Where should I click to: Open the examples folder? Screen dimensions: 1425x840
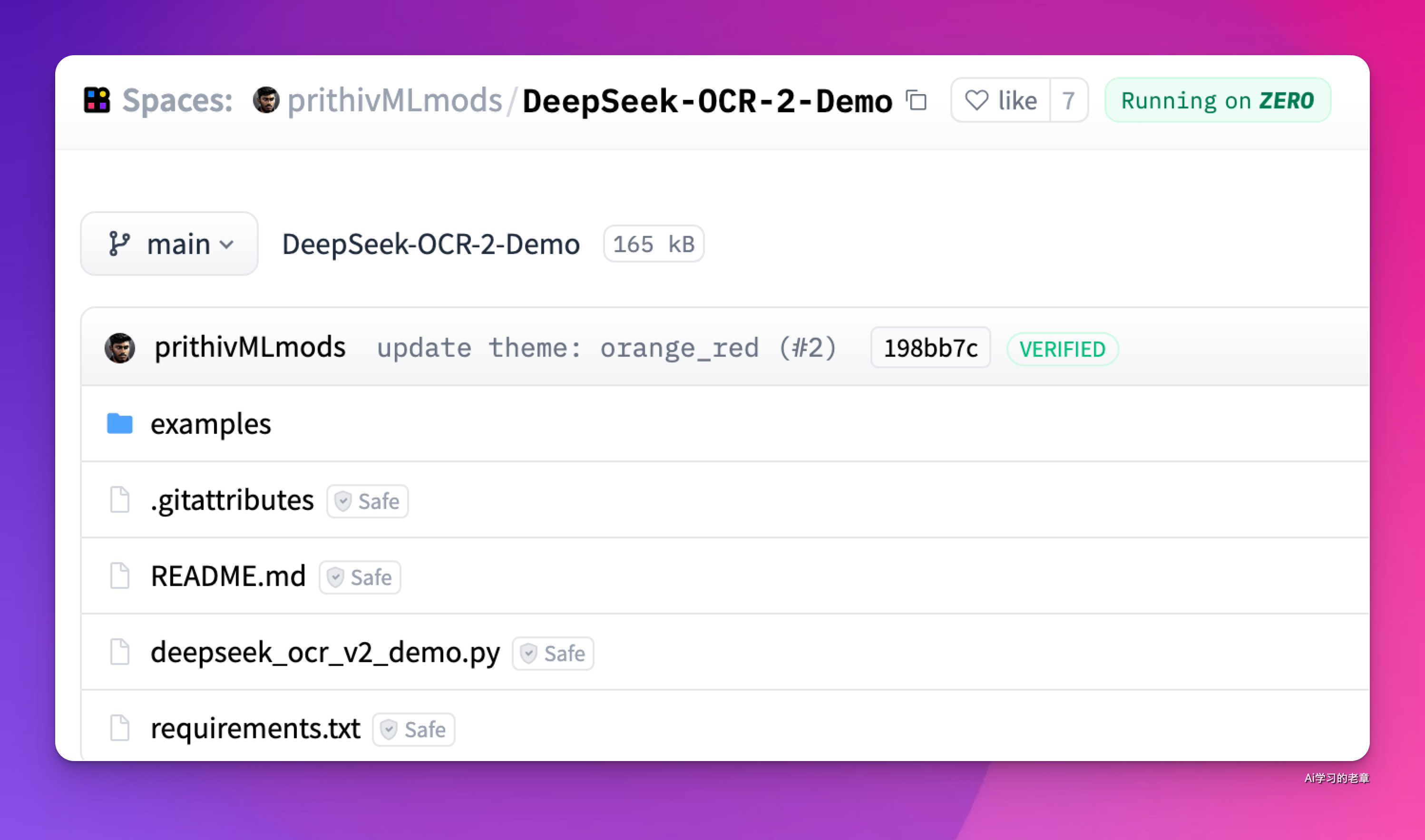(211, 424)
